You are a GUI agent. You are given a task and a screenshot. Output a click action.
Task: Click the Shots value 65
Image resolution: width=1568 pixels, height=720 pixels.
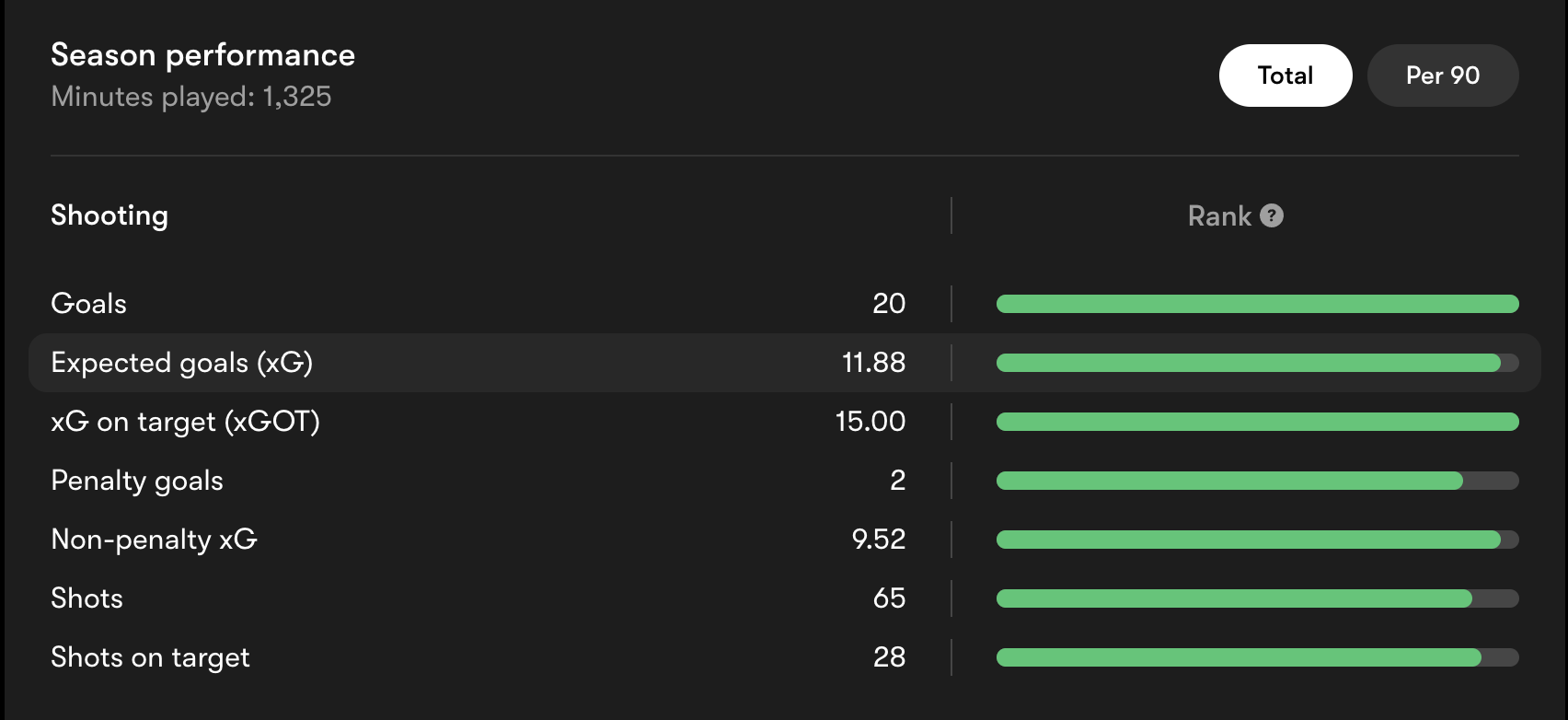click(889, 598)
